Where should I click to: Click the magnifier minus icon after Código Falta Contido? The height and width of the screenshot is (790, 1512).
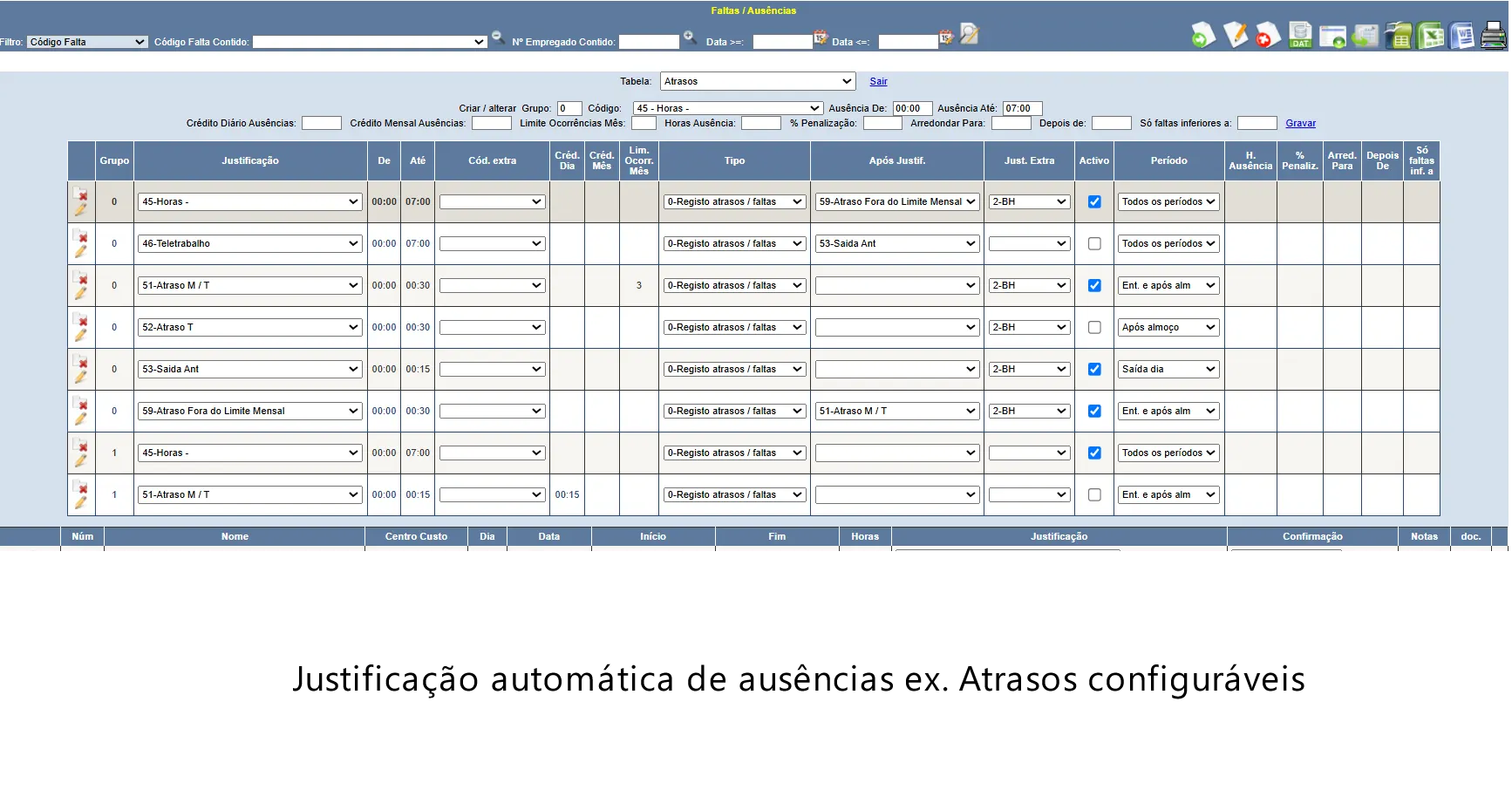tap(499, 37)
